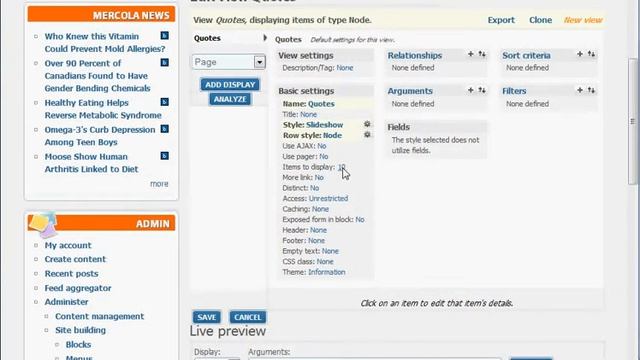The image size is (640, 360).
Task: Open Healthy Eating Helps Metabolic Syndrome article
Action: point(103,109)
